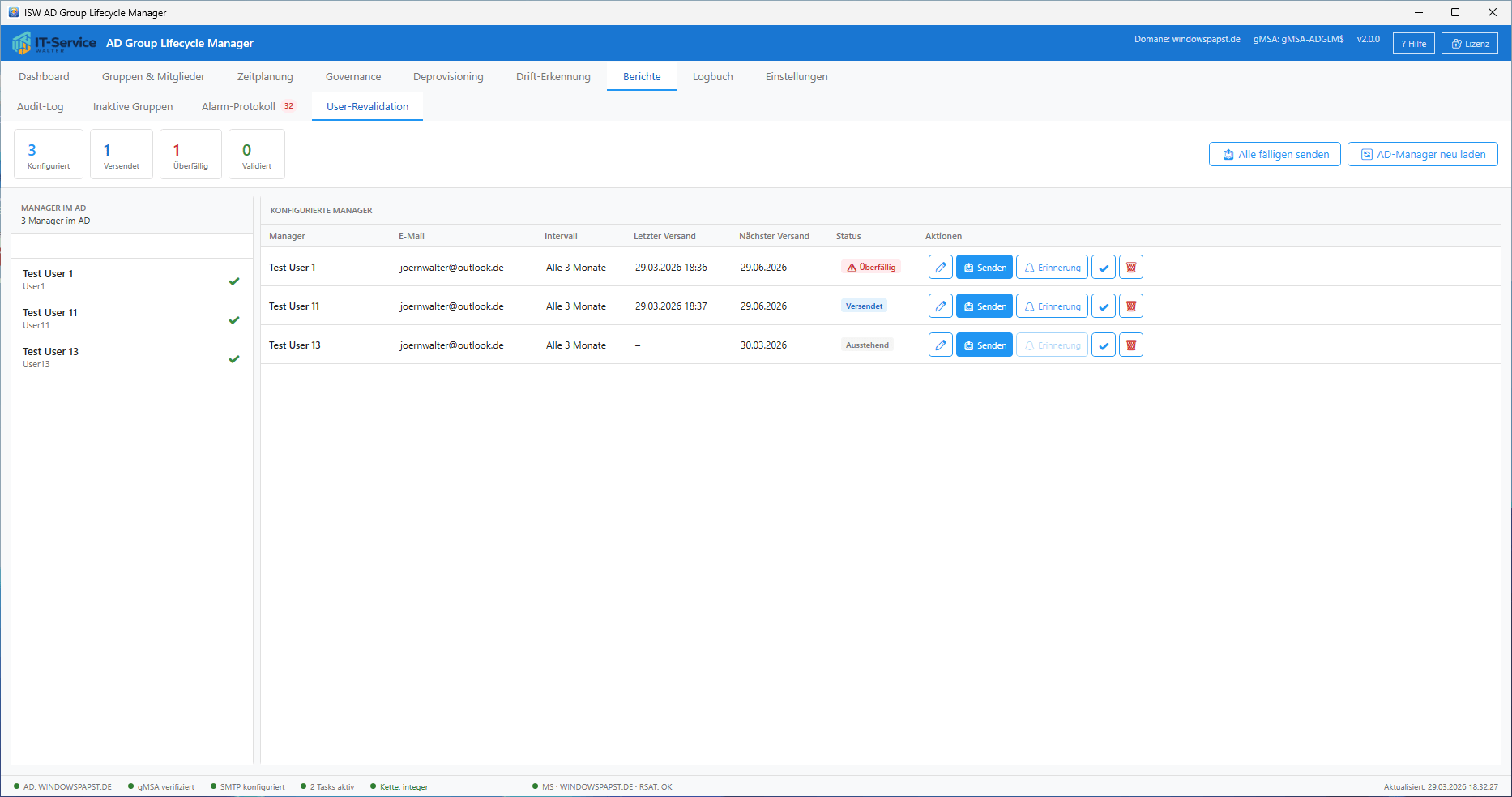Open the Hilfe help button

pyautogui.click(x=1413, y=44)
